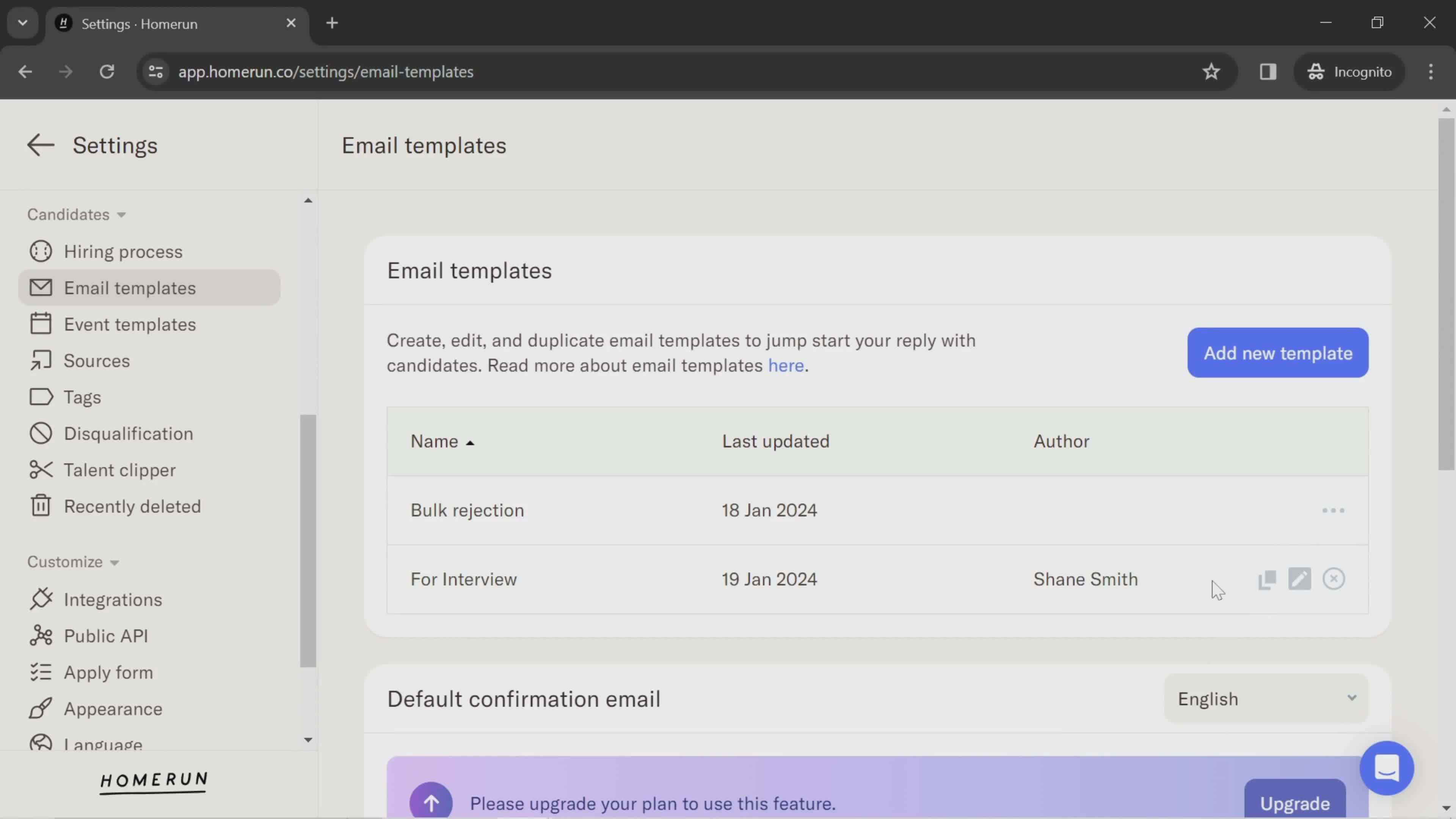Click sidebar scroll-down arrow
This screenshot has height=819, width=1456.
pyautogui.click(x=308, y=740)
